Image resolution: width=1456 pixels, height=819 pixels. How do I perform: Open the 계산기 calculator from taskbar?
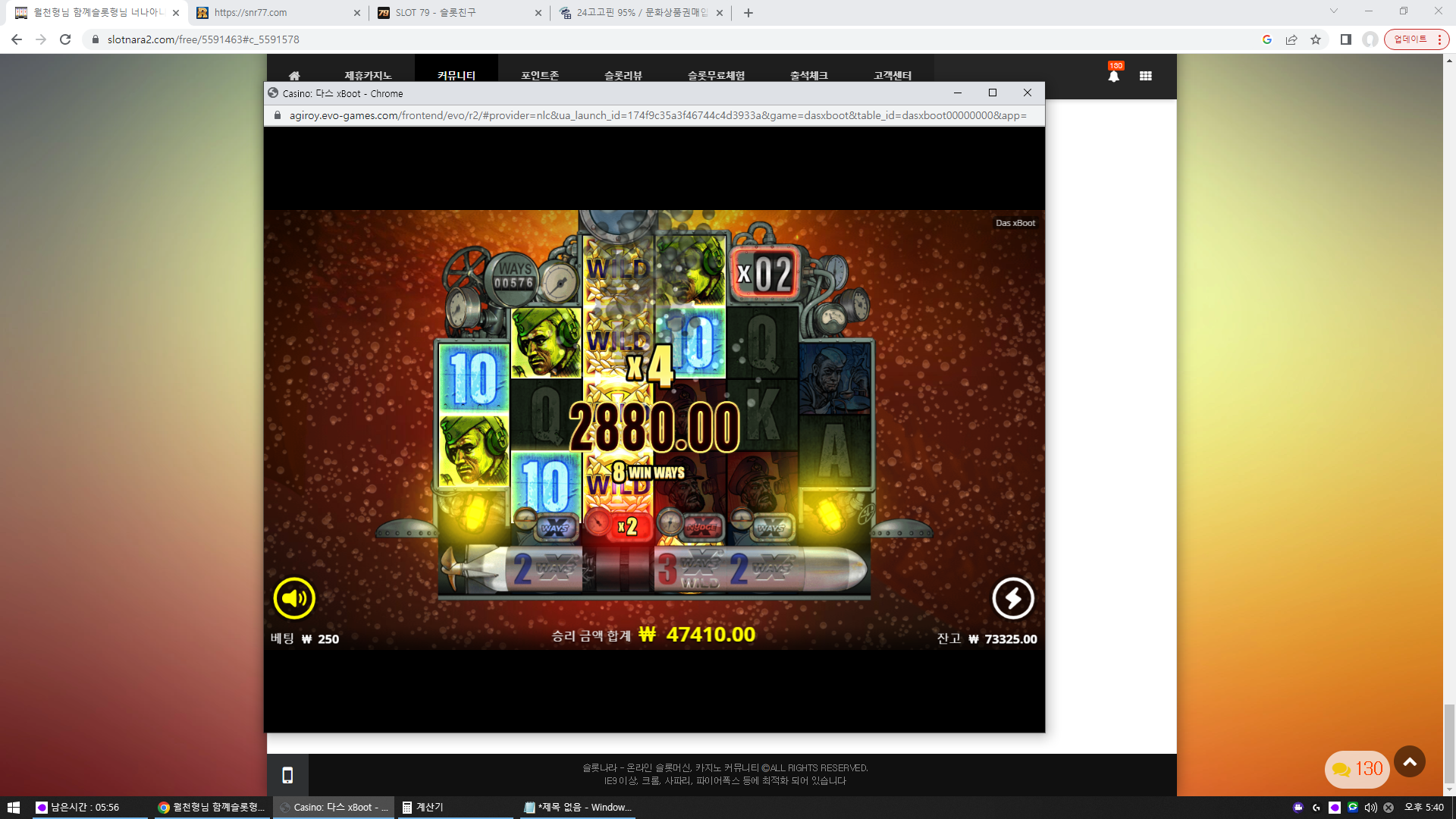(455, 808)
